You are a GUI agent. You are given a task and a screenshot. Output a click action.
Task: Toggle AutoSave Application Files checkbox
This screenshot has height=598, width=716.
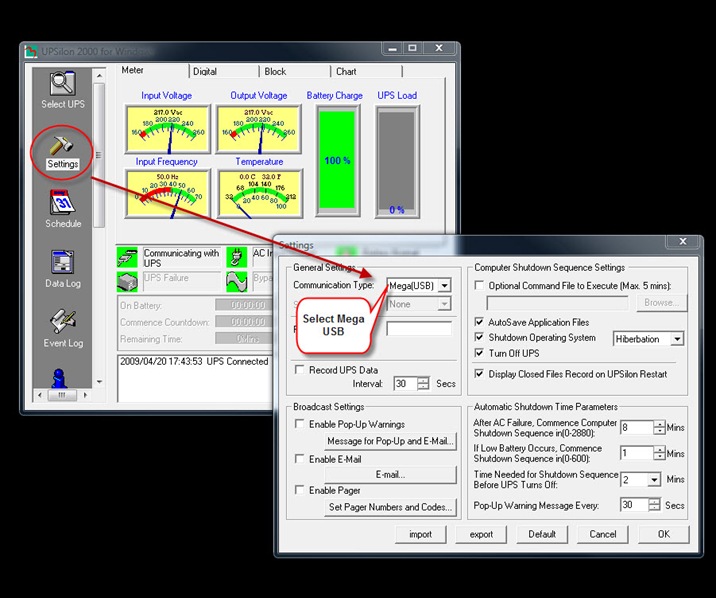click(x=479, y=322)
